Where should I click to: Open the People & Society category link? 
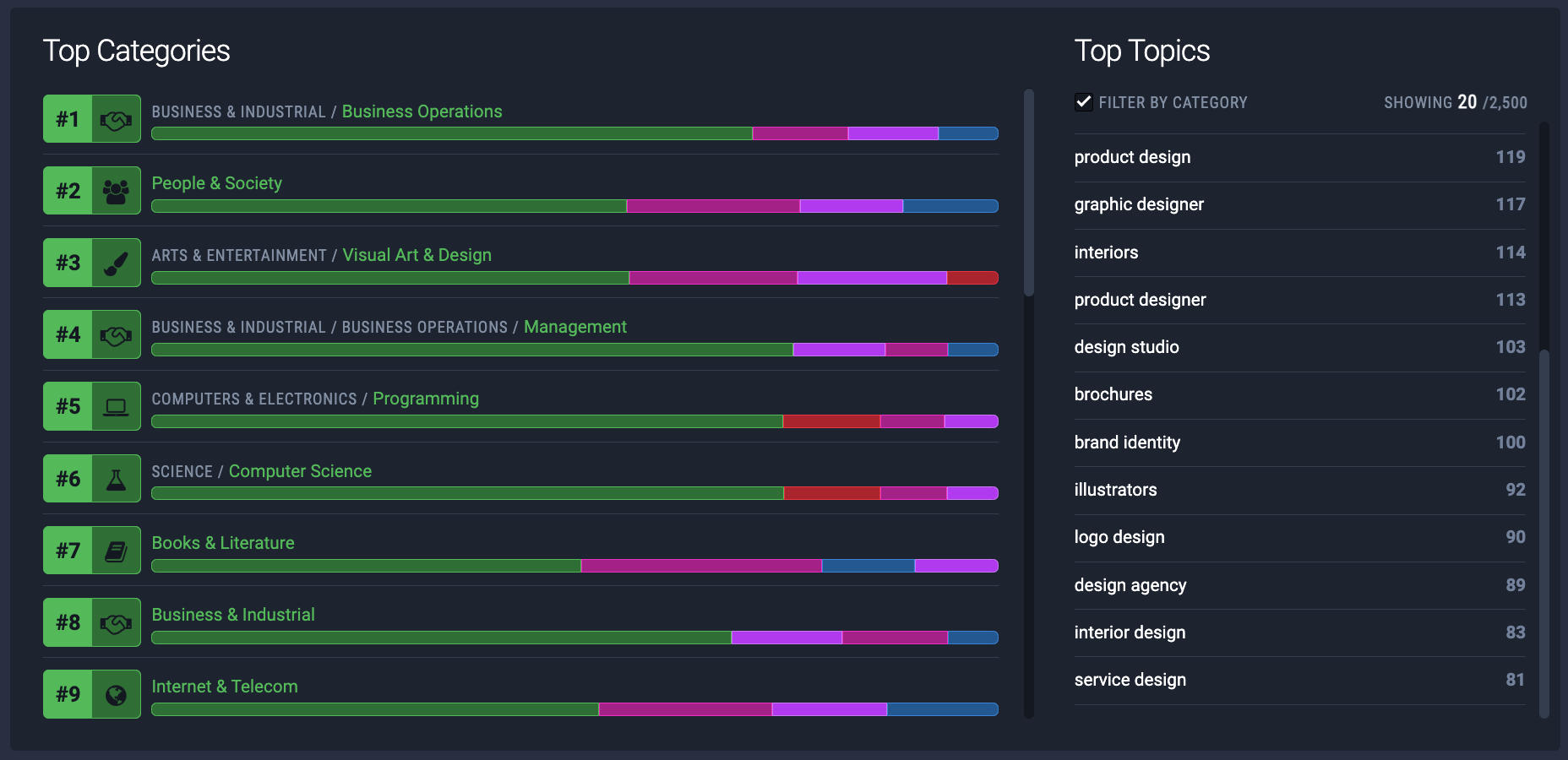217,183
